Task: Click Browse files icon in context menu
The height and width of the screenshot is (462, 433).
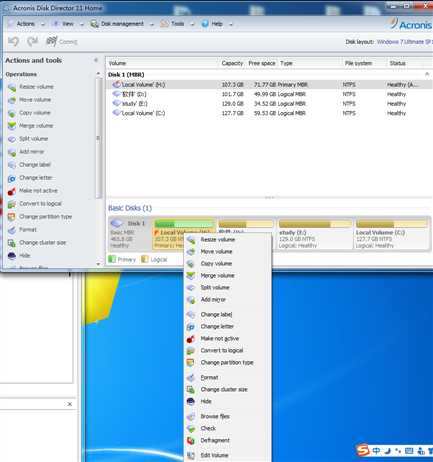Action: click(x=191, y=417)
